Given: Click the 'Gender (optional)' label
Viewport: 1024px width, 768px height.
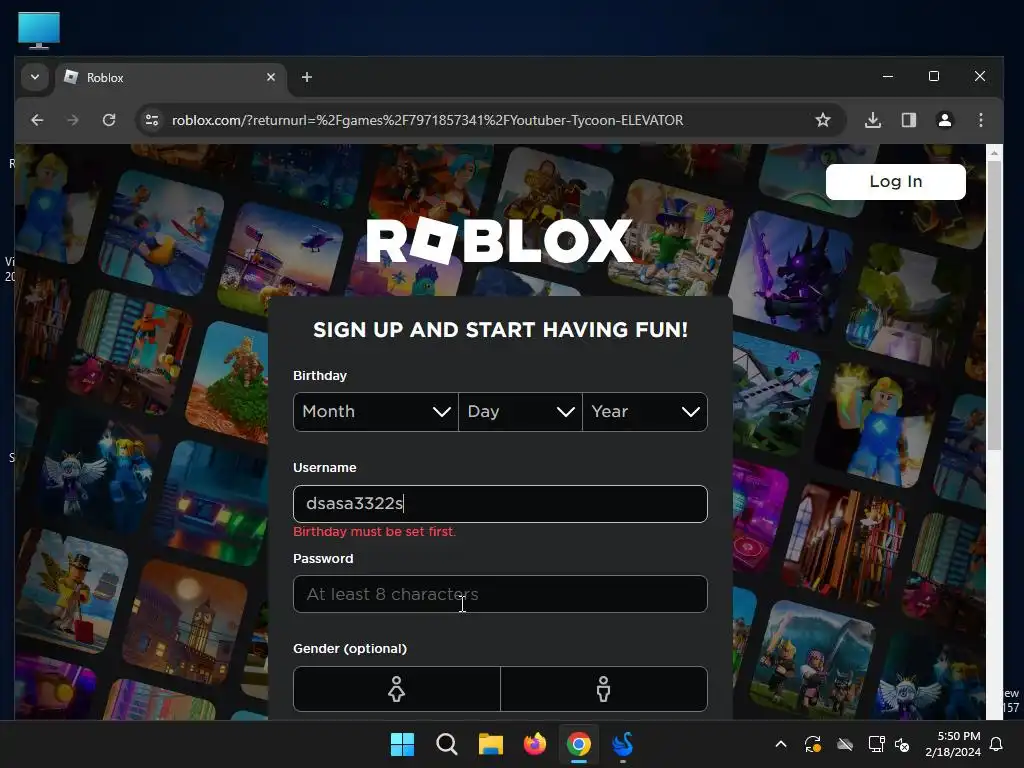Looking at the screenshot, I should tap(350, 648).
